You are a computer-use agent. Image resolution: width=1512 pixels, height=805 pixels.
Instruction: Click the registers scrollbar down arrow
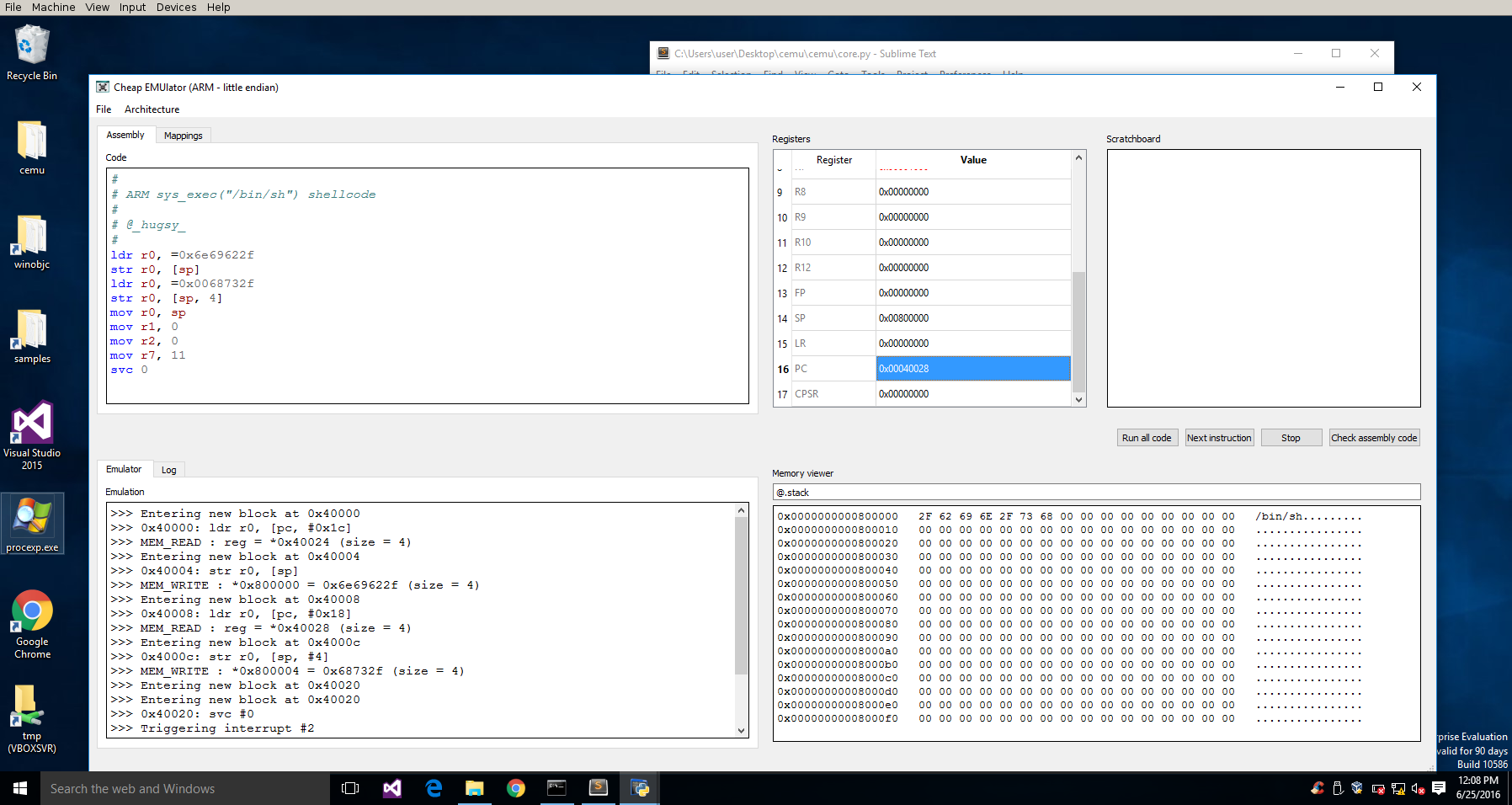pyautogui.click(x=1078, y=400)
